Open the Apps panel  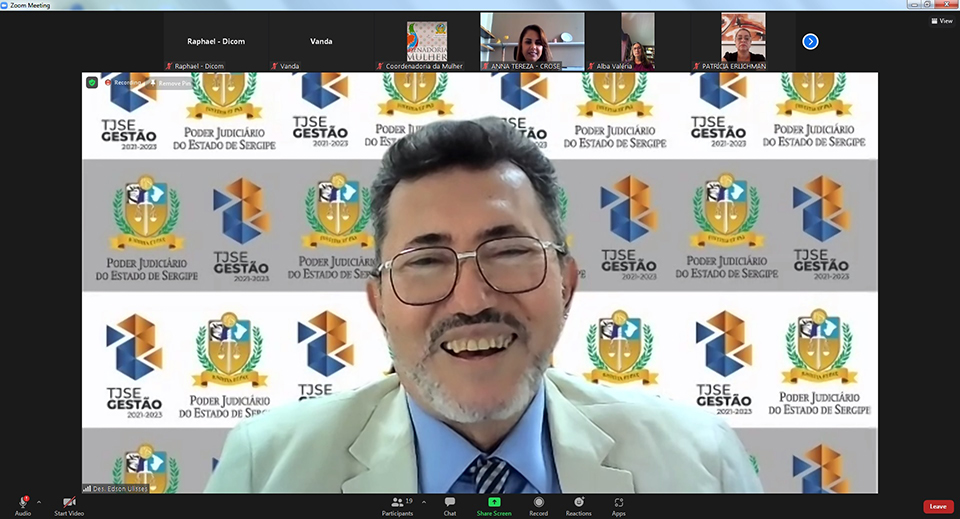[x=619, y=503]
